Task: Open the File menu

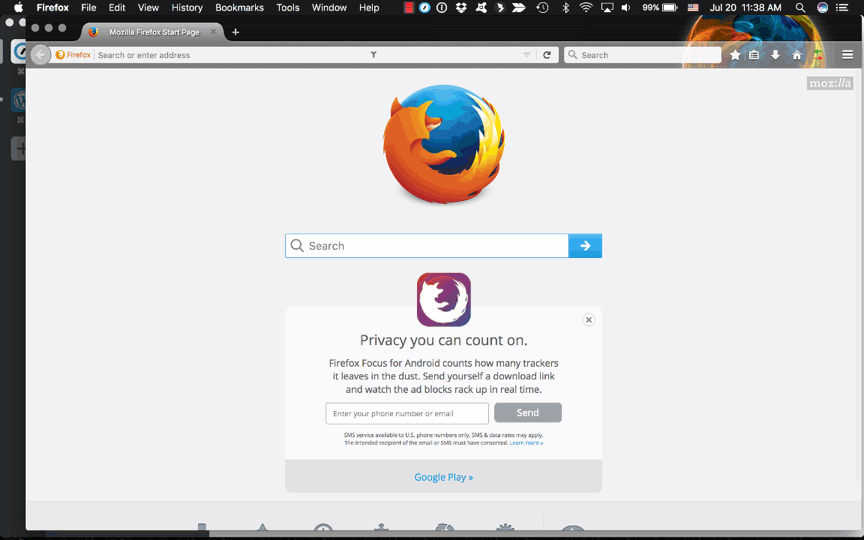Action: click(x=89, y=8)
